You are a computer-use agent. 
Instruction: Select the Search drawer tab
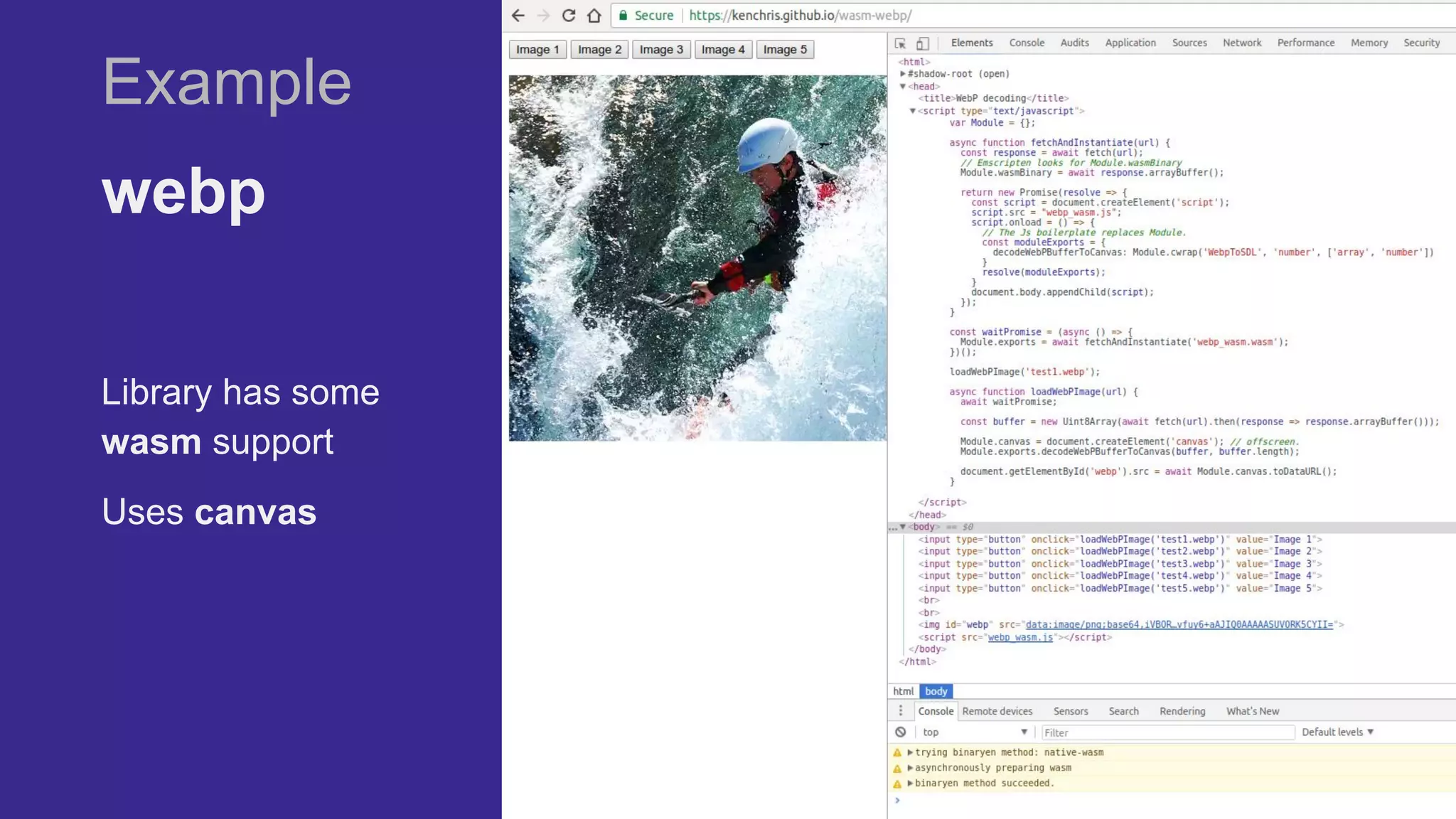click(1123, 712)
